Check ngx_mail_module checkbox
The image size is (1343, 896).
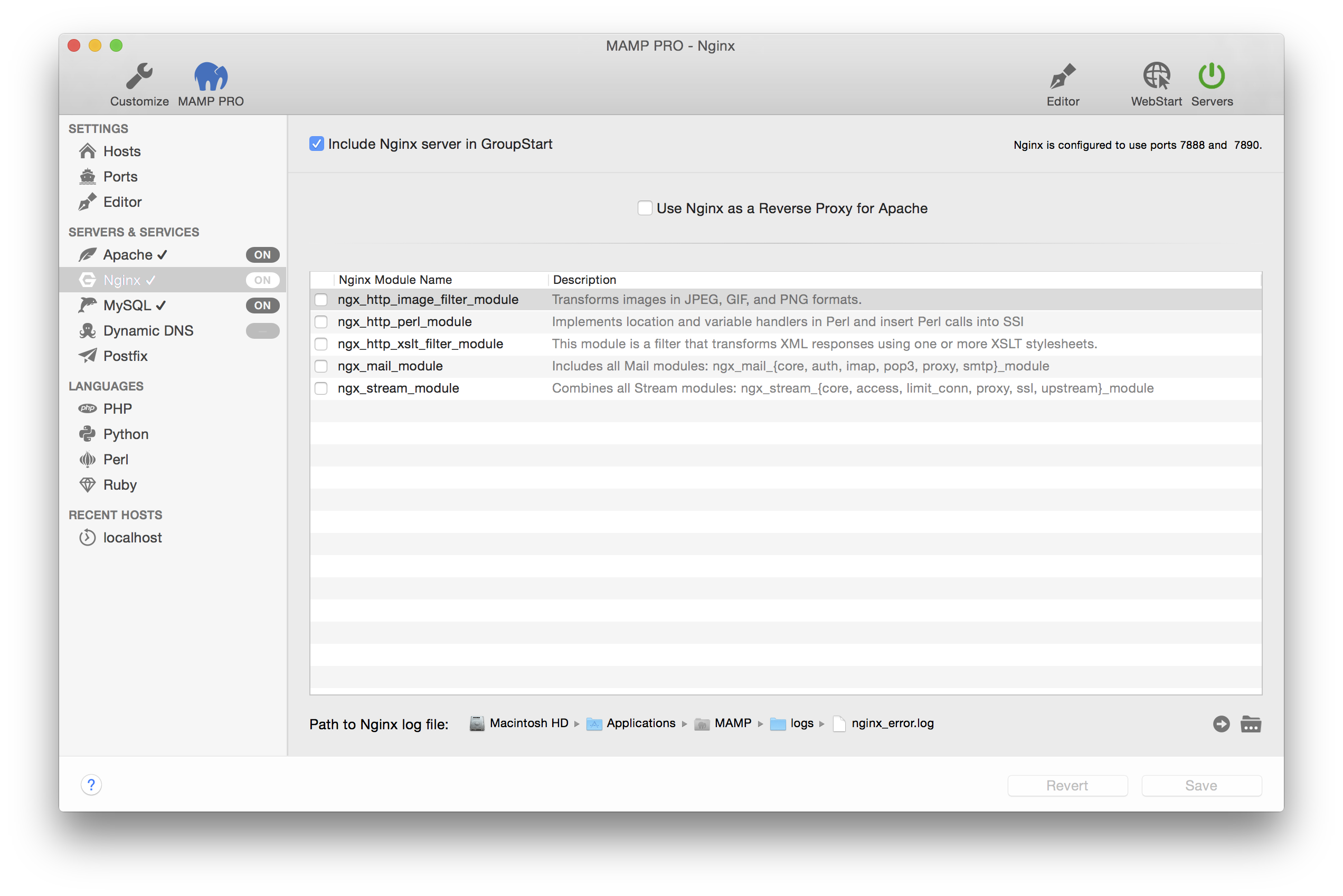tap(321, 366)
